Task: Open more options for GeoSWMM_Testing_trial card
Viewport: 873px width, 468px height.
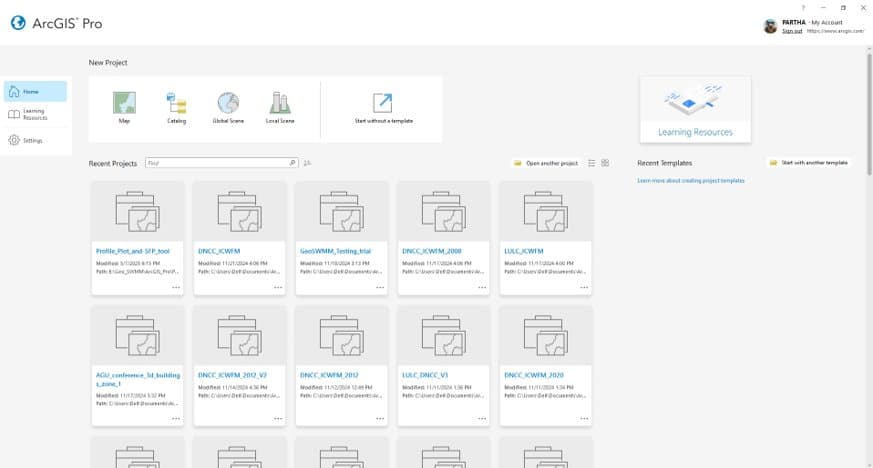Action: (x=380, y=287)
